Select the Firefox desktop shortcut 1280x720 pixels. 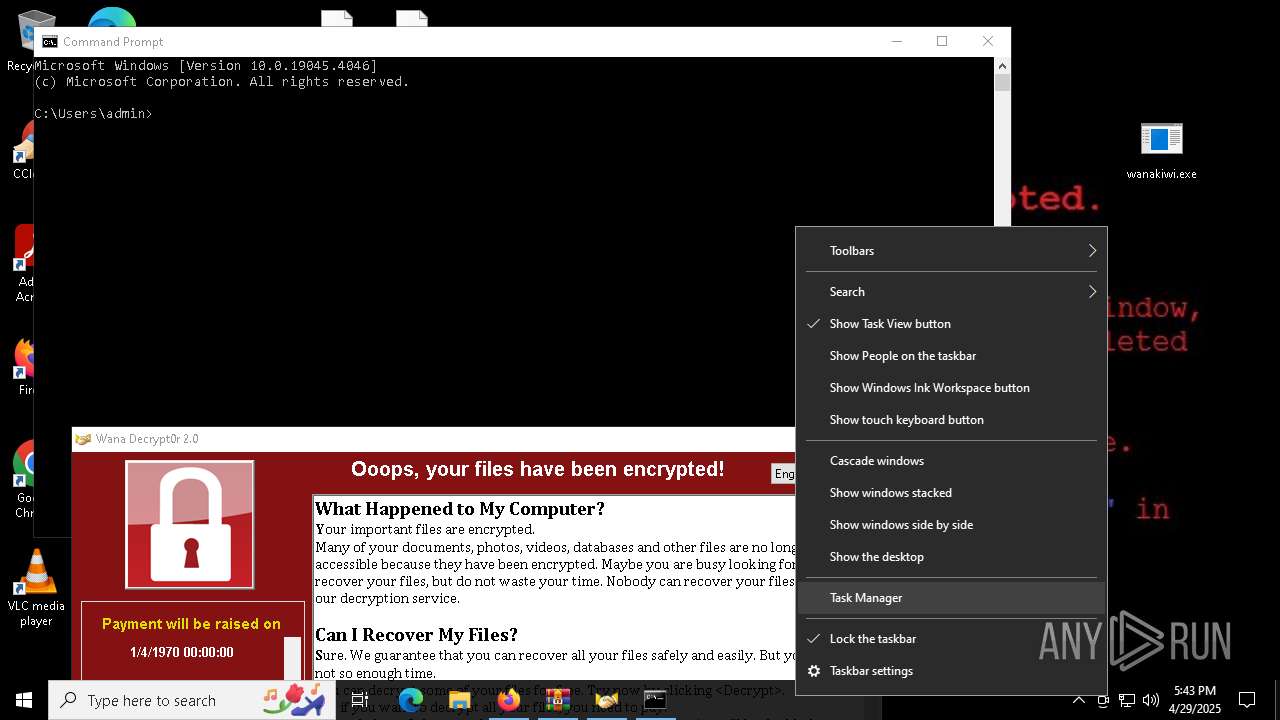click(x=24, y=367)
